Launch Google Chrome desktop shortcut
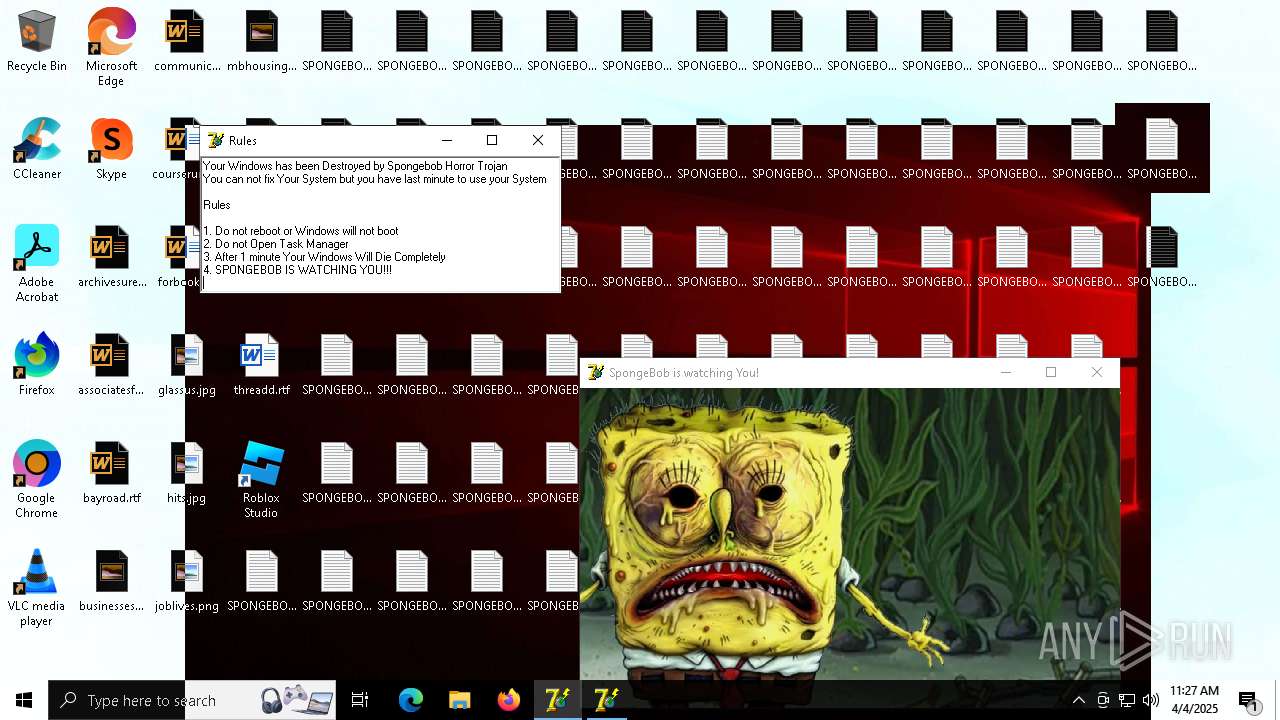This screenshot has height=720, width=1280. coord(37,480)
